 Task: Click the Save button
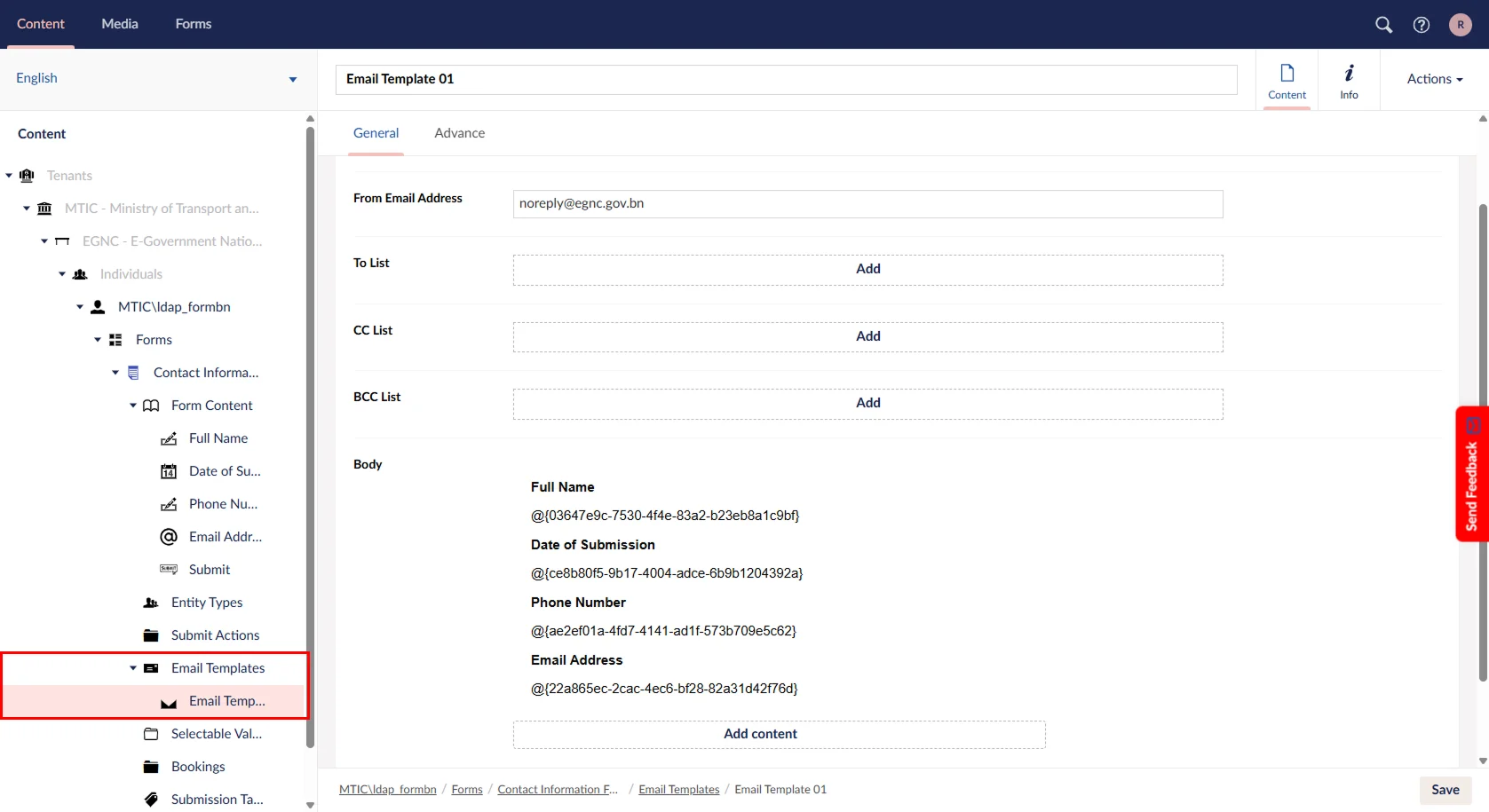coord(1445,790)
